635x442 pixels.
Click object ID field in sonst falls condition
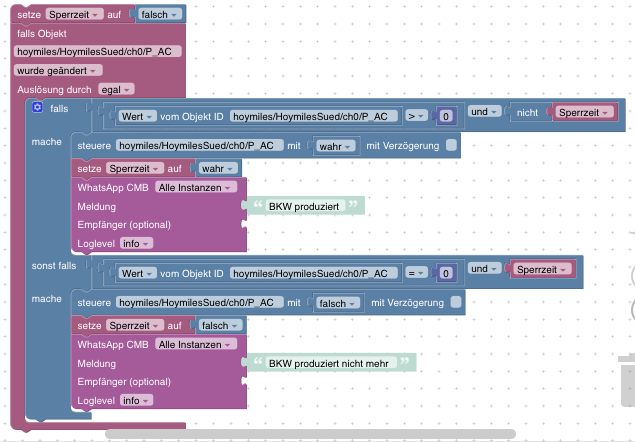coord(314,273)
